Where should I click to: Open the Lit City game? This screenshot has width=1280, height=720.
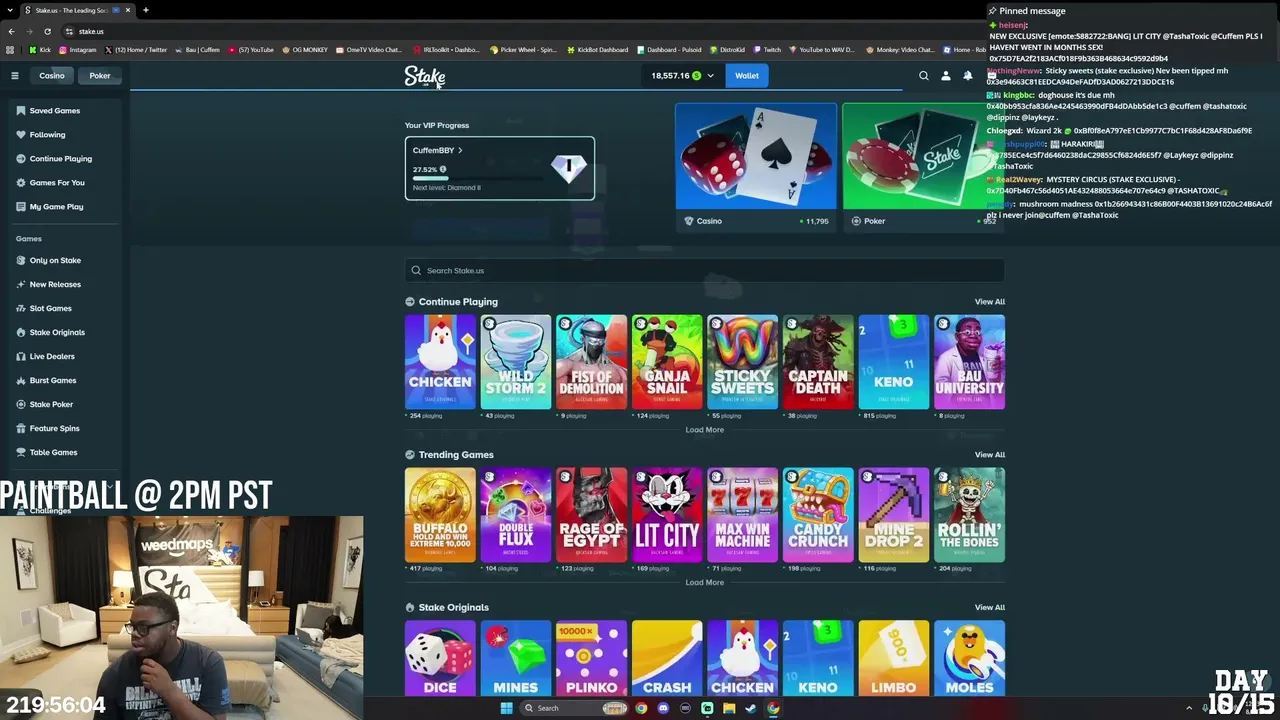tap(667, 515)
